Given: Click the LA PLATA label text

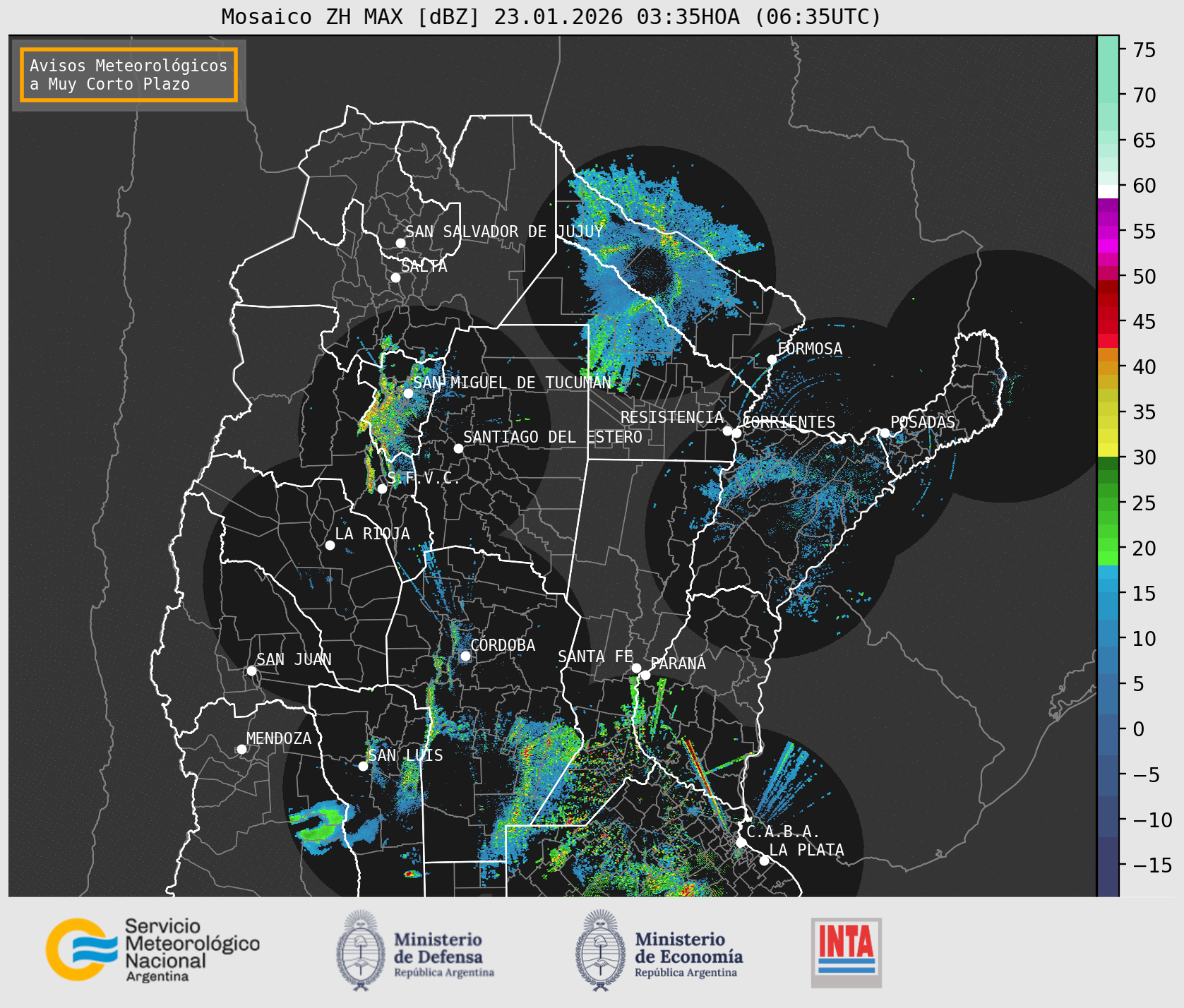Looking at the screenshot, I should coord(806,850).
